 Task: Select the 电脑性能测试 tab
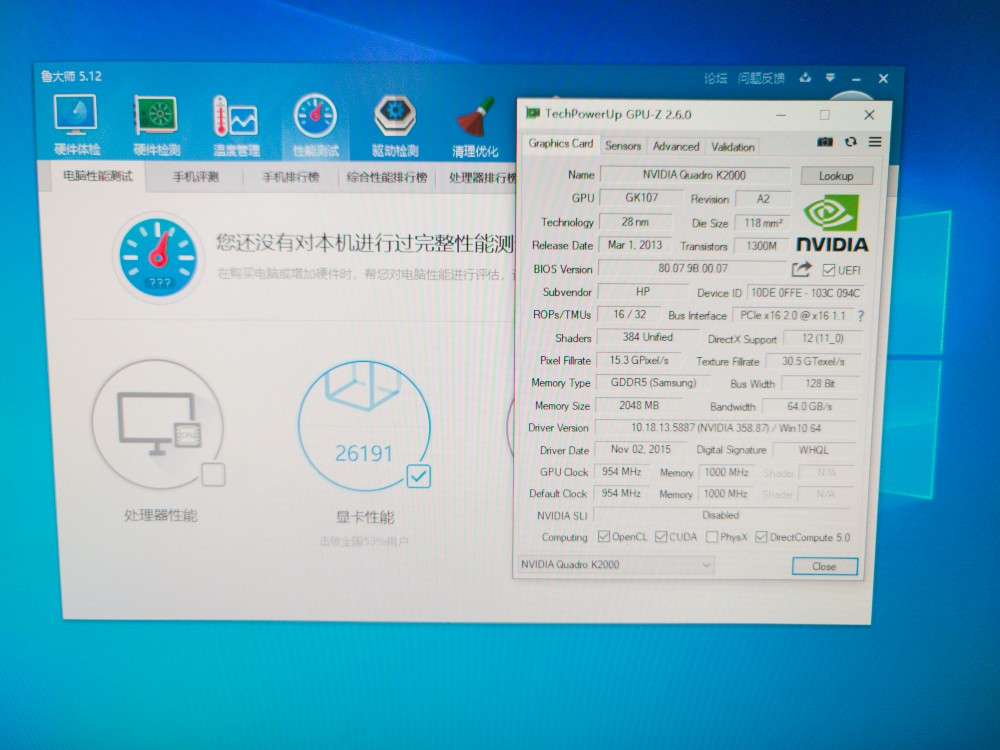coord(98,176)
